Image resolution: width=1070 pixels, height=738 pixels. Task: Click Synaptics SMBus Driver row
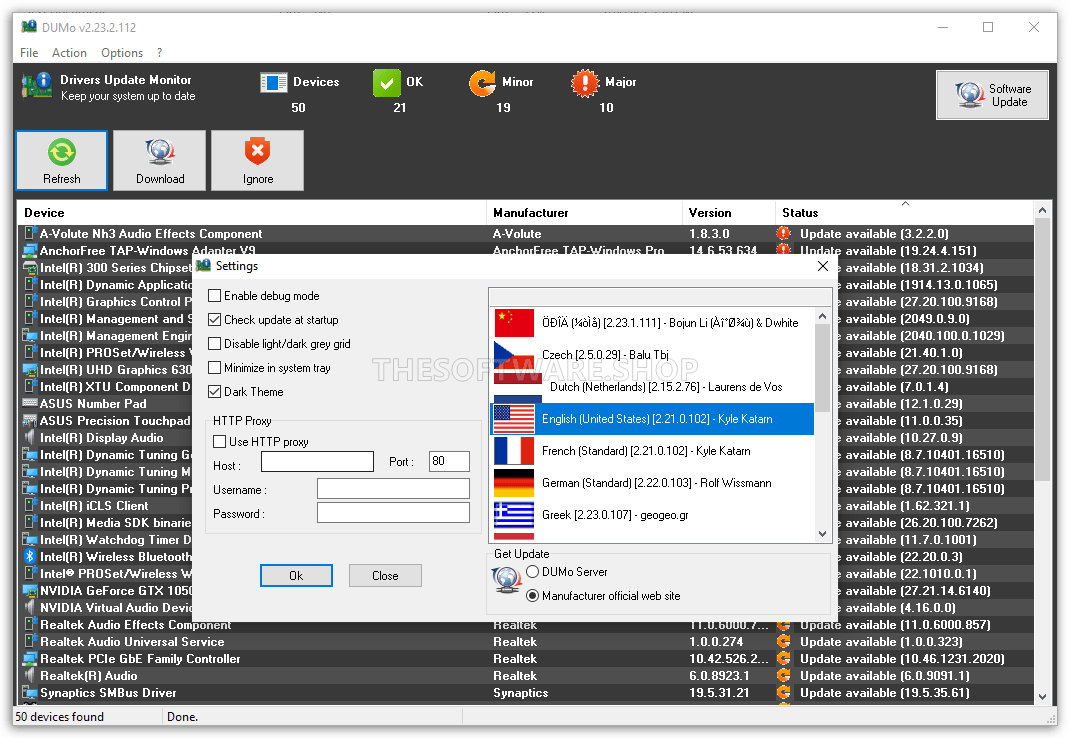pyautogui.click(x=525, y=692)
